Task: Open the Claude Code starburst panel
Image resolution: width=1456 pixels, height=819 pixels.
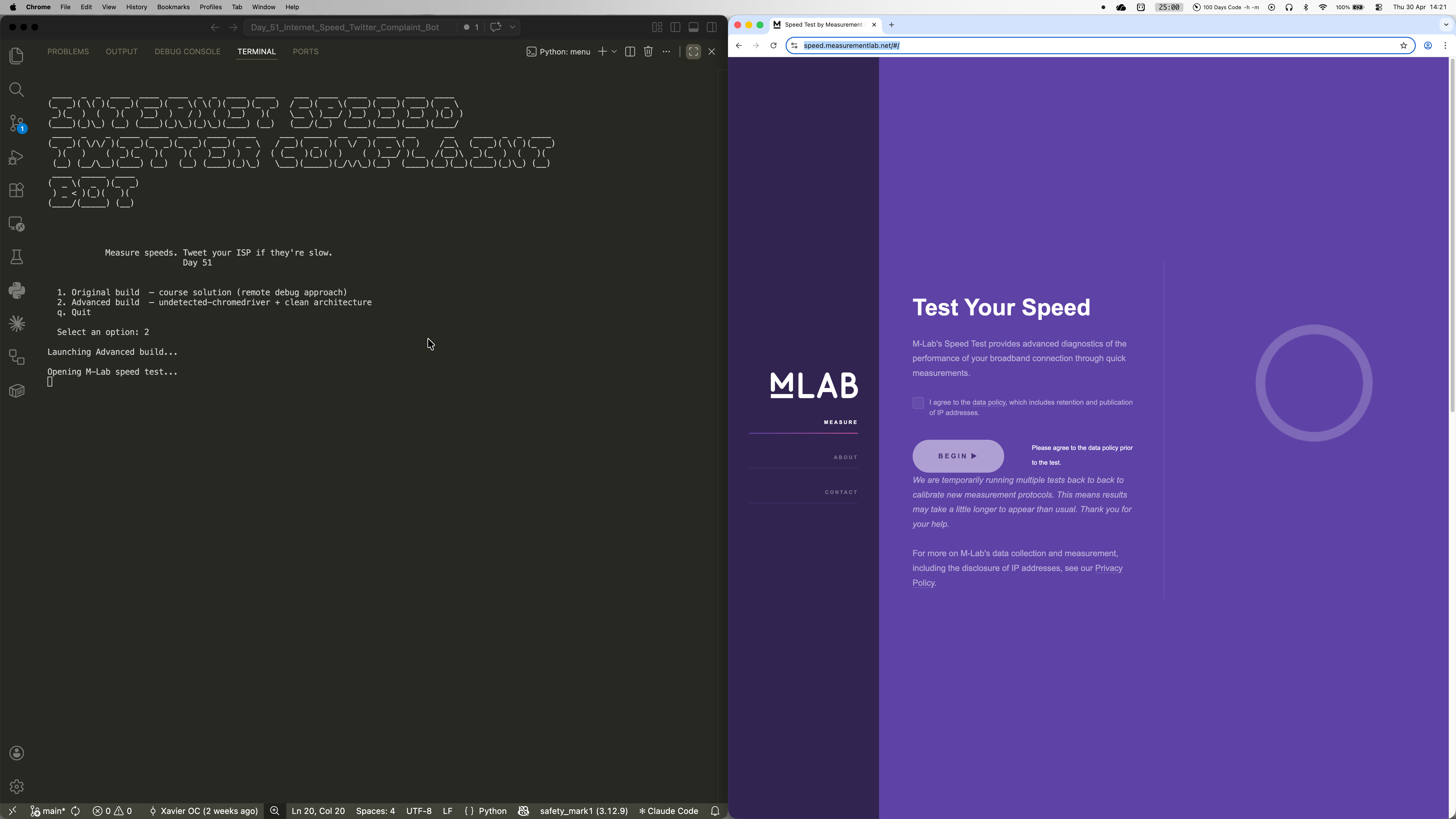Action: coord(17,324)
